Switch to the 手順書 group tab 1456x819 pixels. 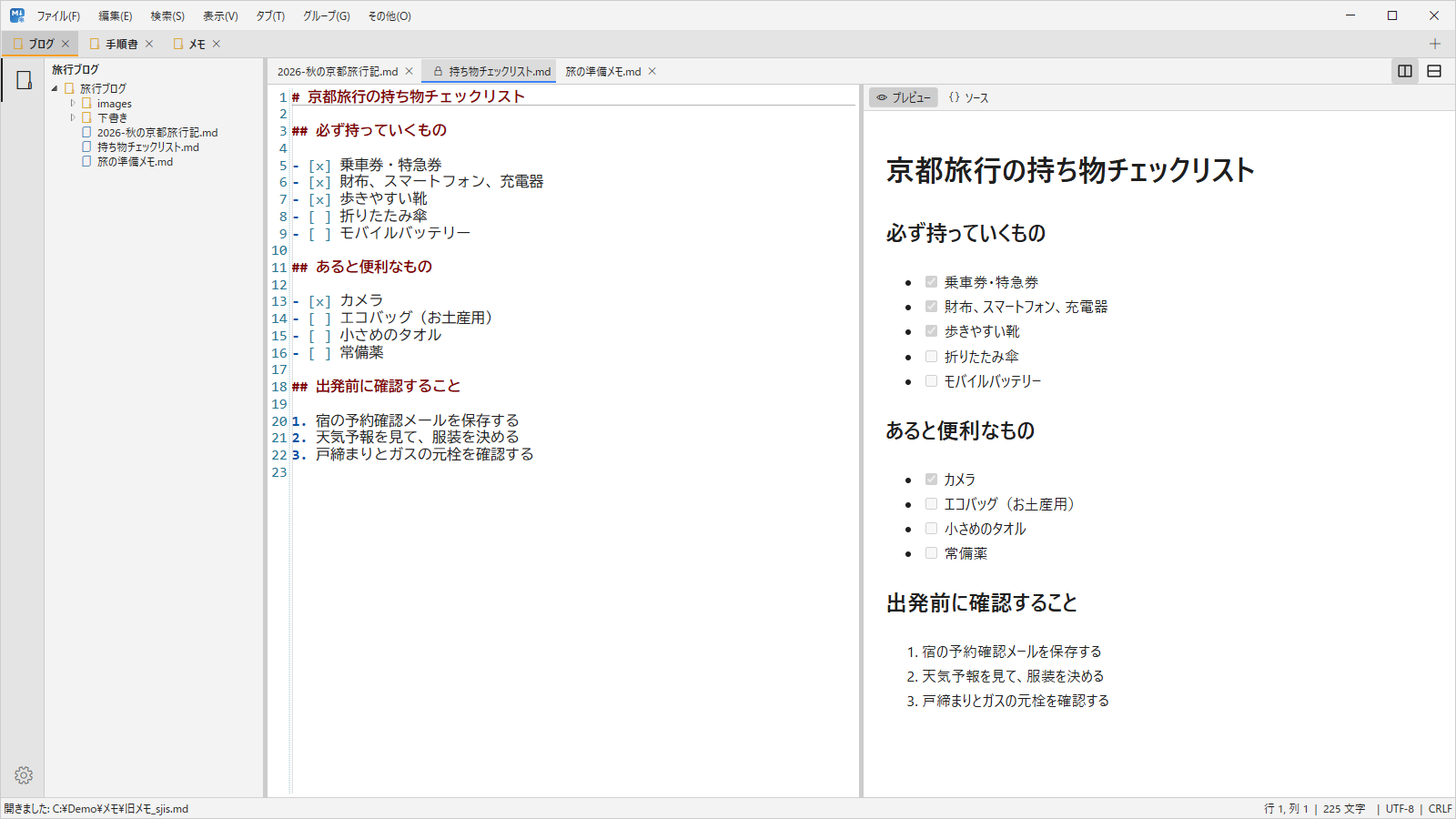[x=122, y=44]
